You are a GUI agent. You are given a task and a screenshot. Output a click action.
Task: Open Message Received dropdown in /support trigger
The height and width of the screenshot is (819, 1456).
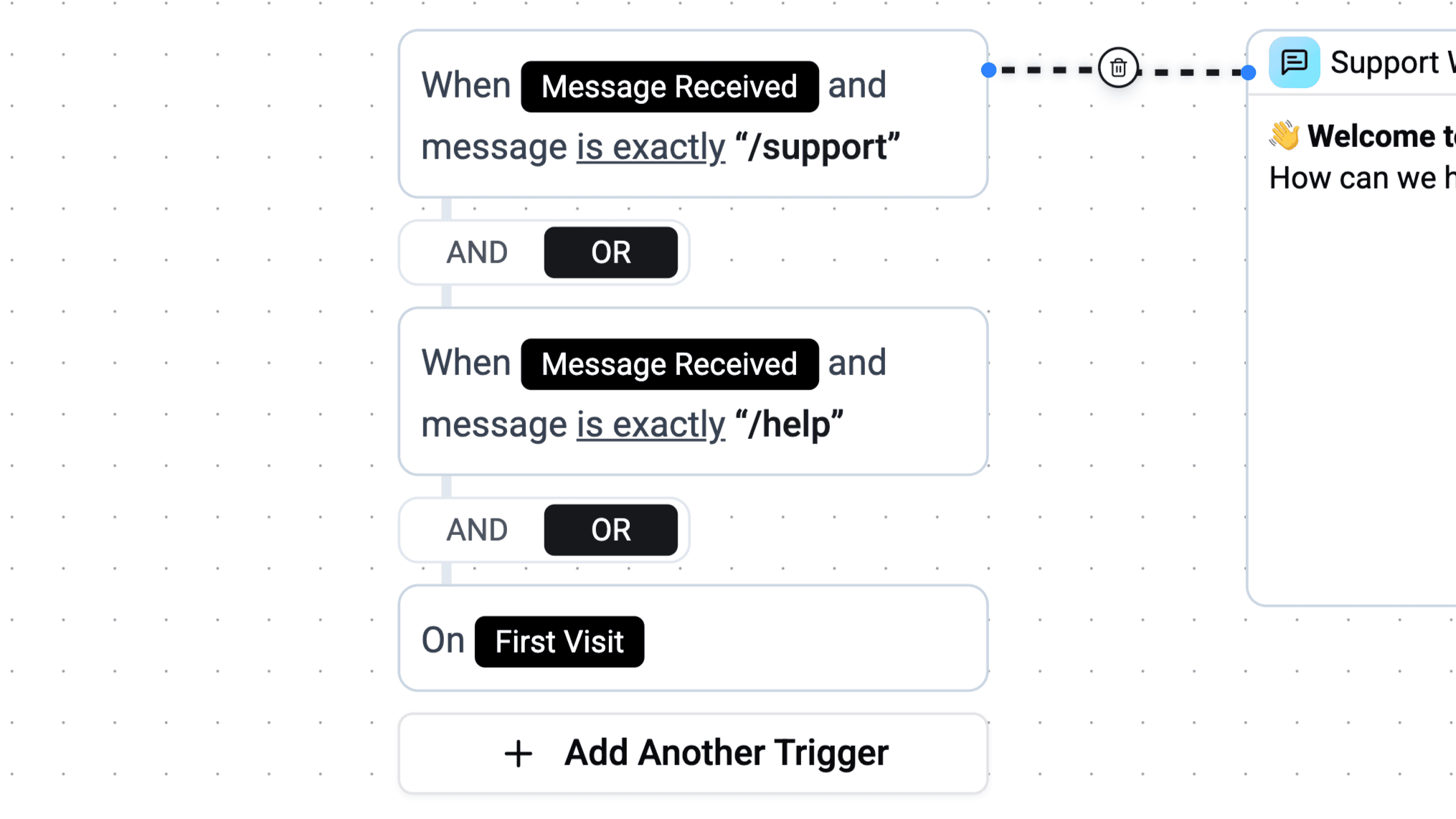(669, 87)
